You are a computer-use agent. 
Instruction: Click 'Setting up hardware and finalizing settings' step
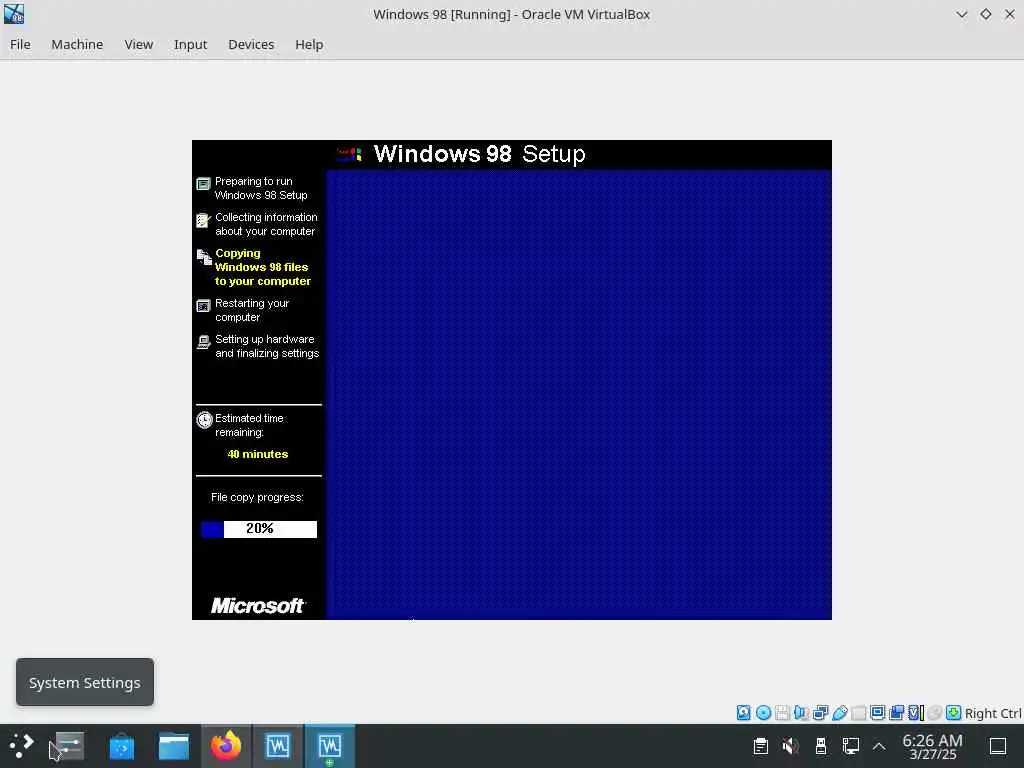[266, 346]
